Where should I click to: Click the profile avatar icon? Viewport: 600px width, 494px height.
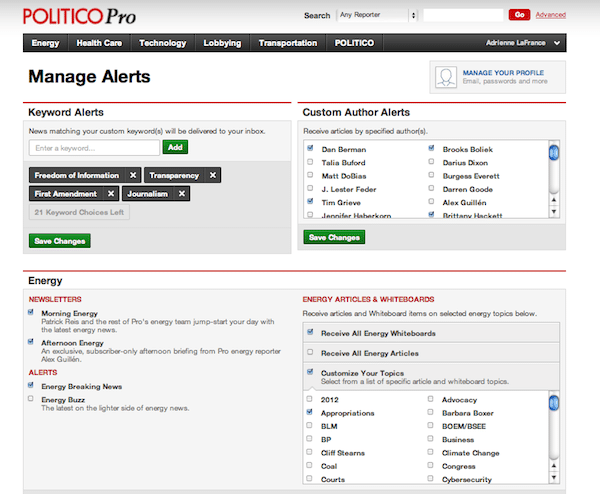click(x=446, y=77)
